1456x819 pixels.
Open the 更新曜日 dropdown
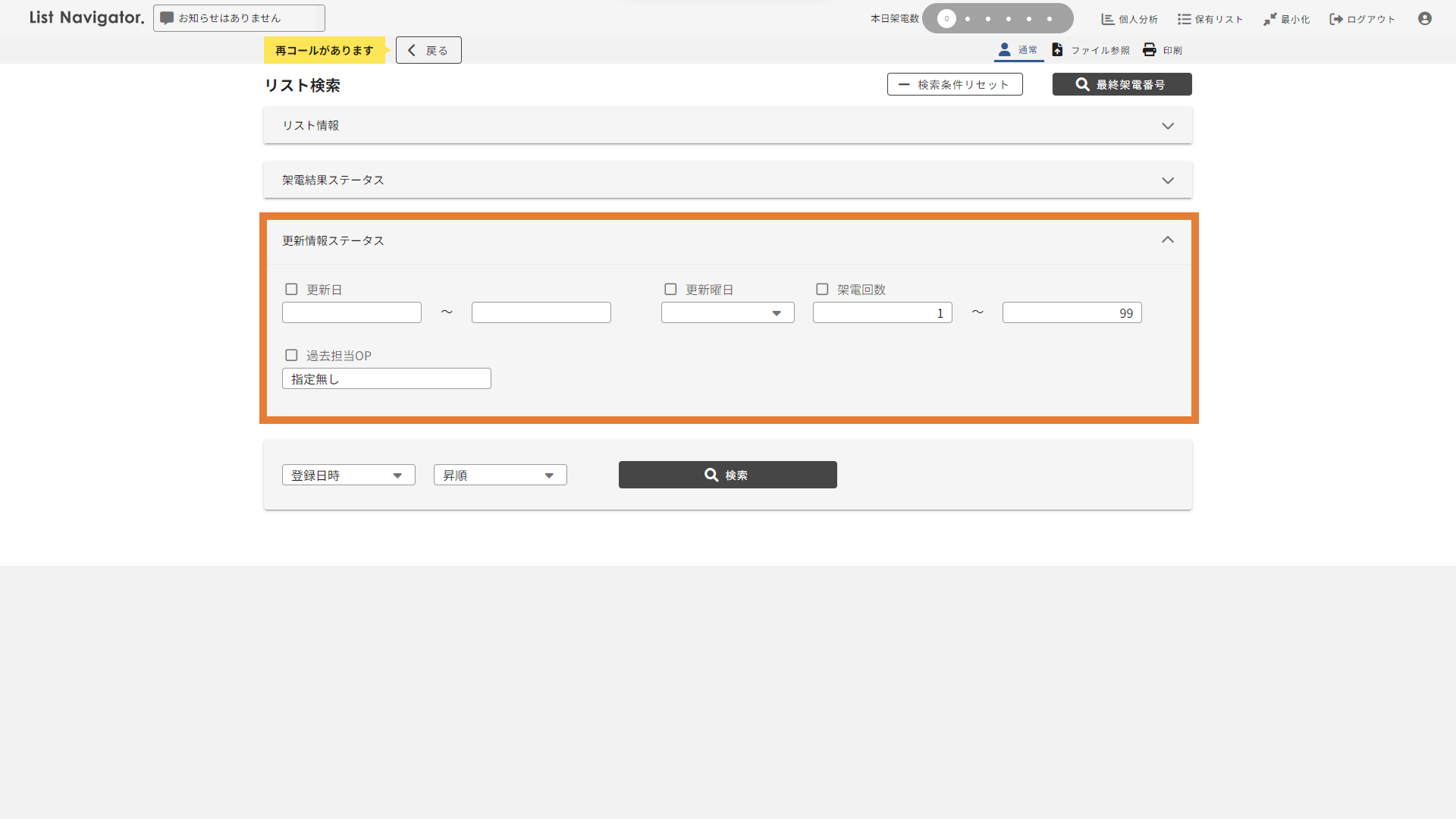tap(727, 312)
